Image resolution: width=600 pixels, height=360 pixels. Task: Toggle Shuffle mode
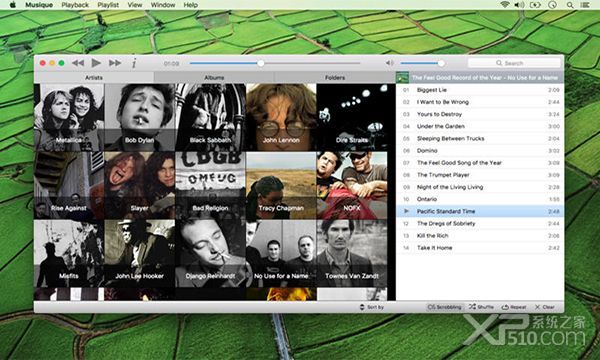[481, 307]
